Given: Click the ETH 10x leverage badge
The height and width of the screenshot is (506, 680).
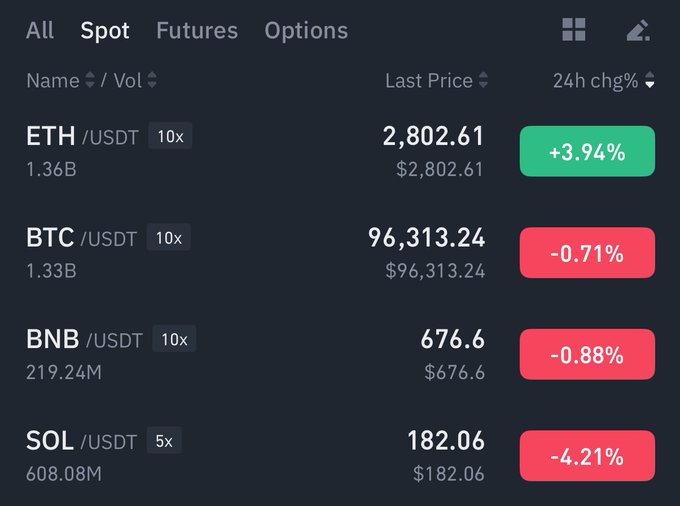Looking at the screenshot, I should coord(170,137).
